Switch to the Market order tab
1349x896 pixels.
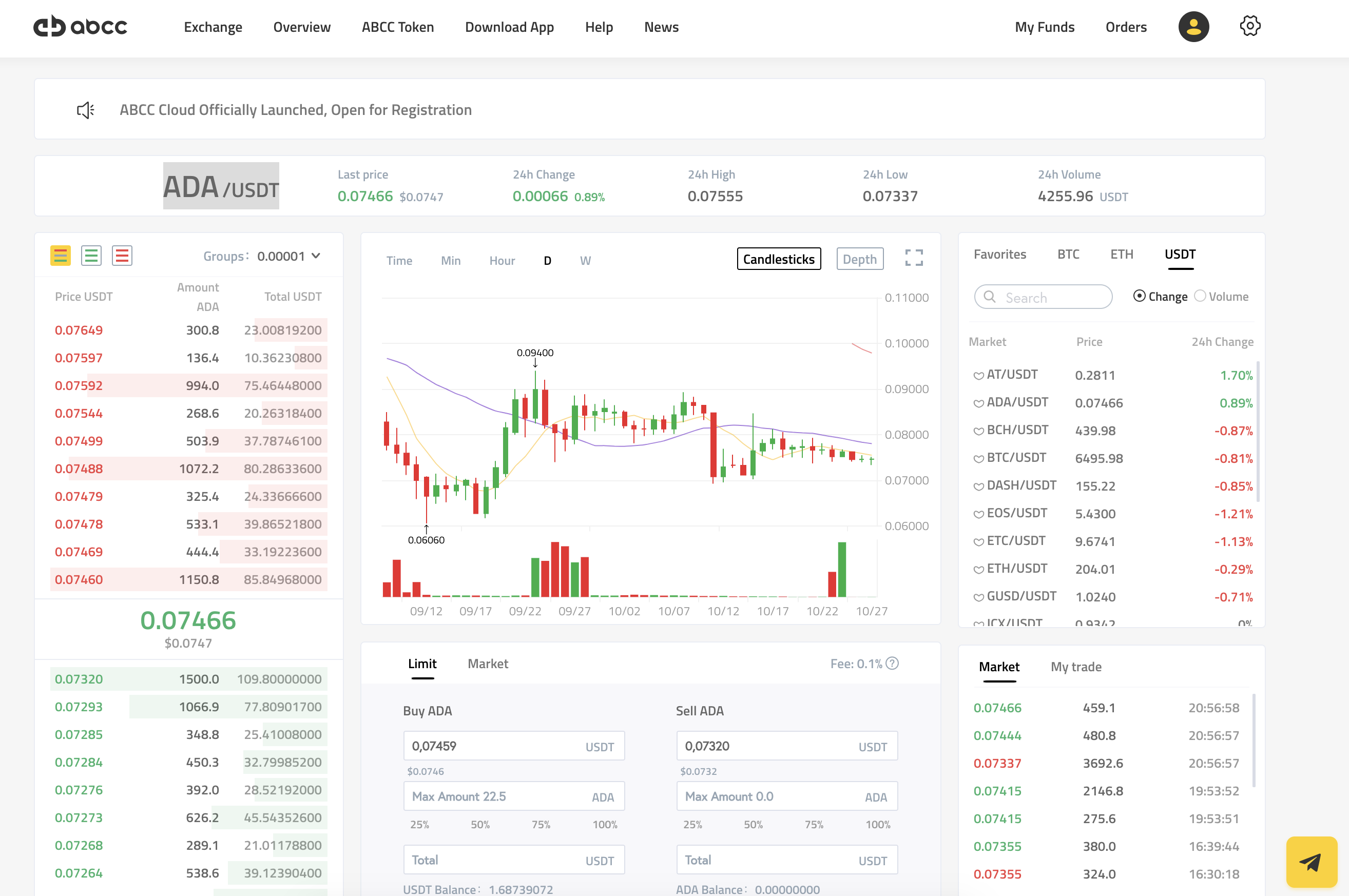click(x=488, y=664)
